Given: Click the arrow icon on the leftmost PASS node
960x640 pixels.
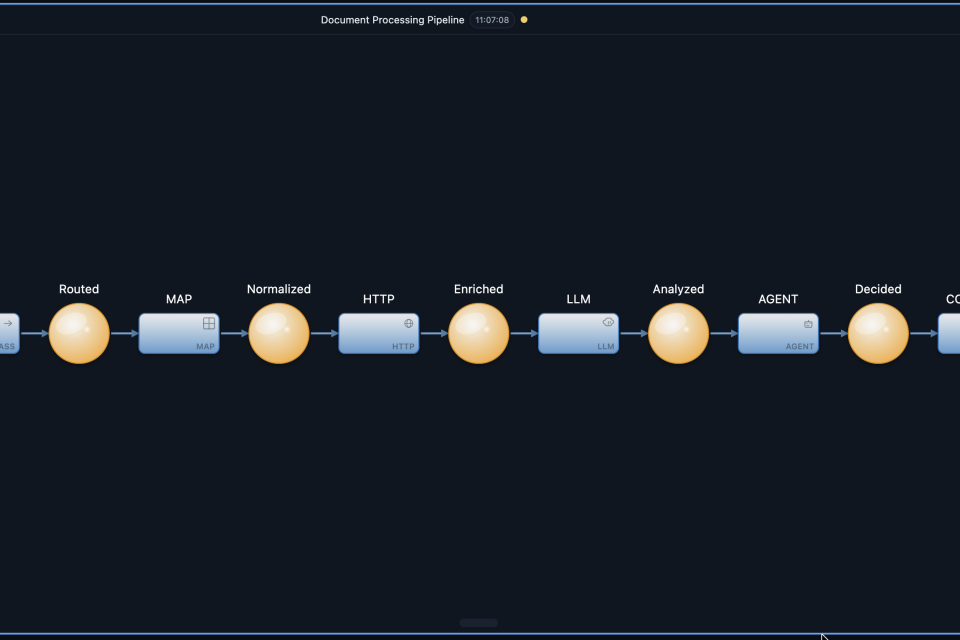Looking at the screenshot, I should pyautogui.click(x=8, y=323).
